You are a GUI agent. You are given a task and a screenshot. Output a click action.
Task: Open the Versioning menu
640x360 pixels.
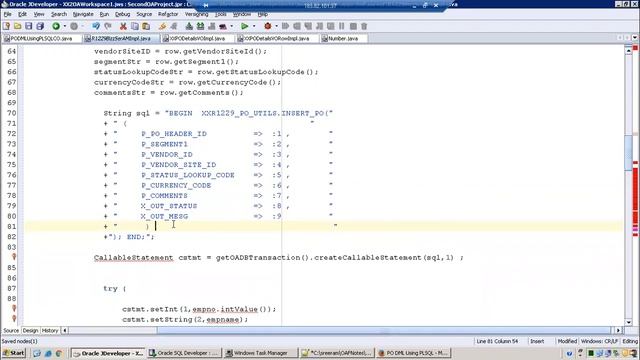(x=196, y=14)
